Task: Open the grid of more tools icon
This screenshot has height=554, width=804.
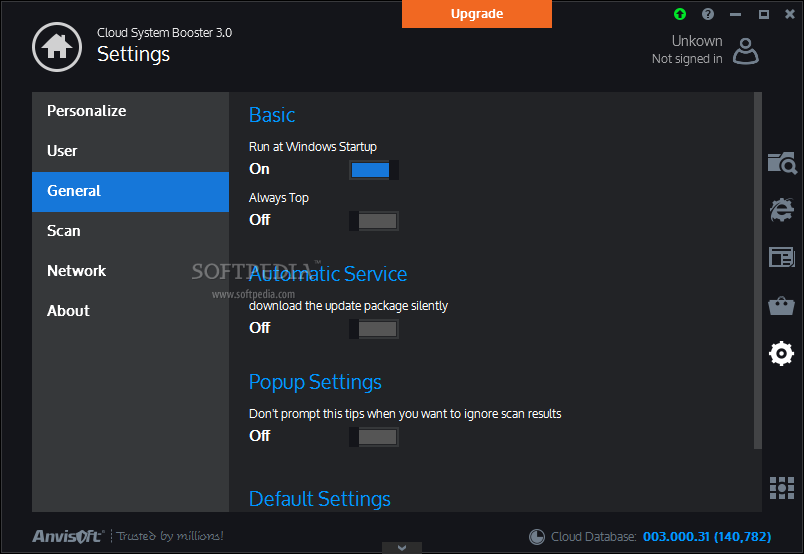Action: (782, 487)
